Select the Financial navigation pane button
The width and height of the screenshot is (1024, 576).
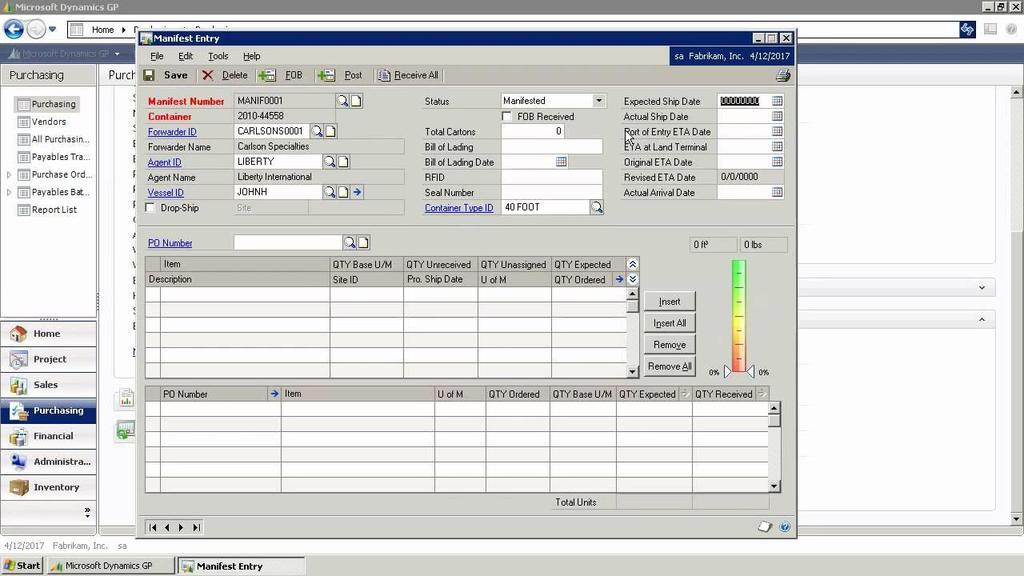[x=49, y=436]
